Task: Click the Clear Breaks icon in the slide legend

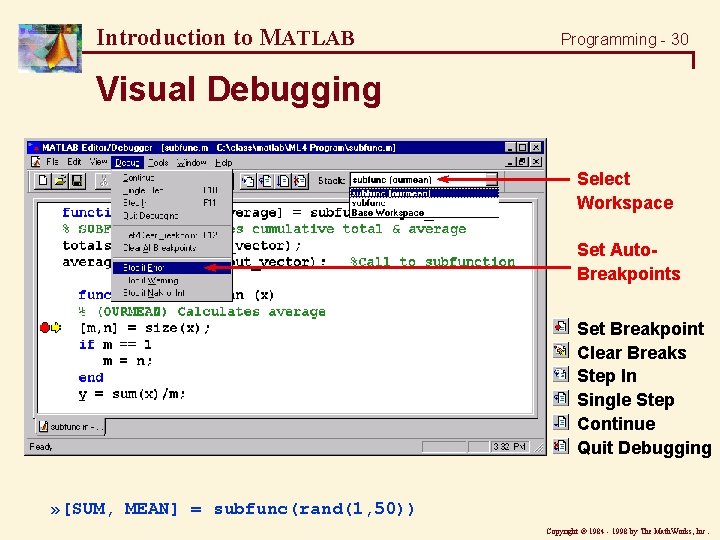Action: pos(561,351)
